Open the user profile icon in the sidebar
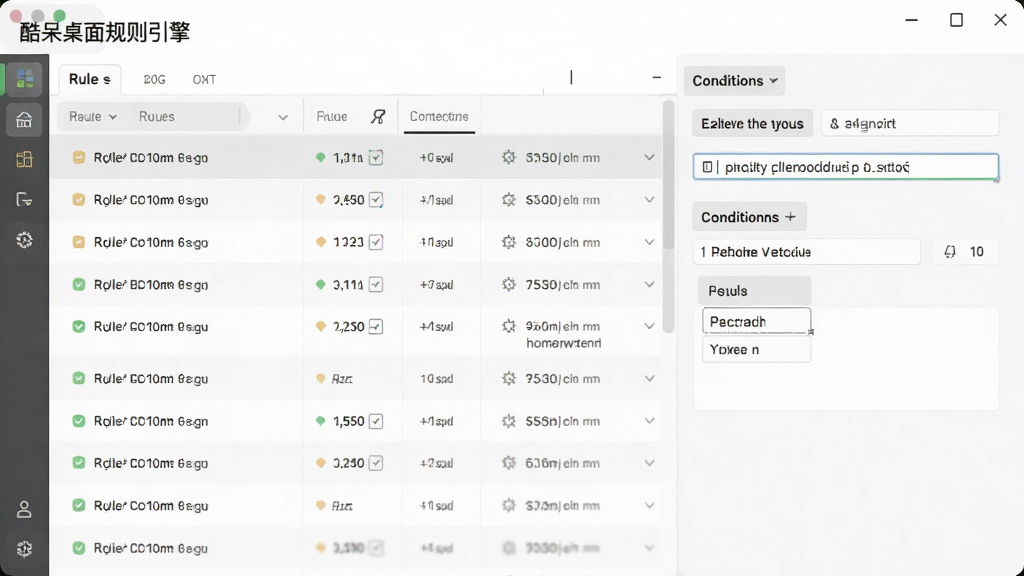The width and height of the screenshot is (1024, 576). point(24,509)
